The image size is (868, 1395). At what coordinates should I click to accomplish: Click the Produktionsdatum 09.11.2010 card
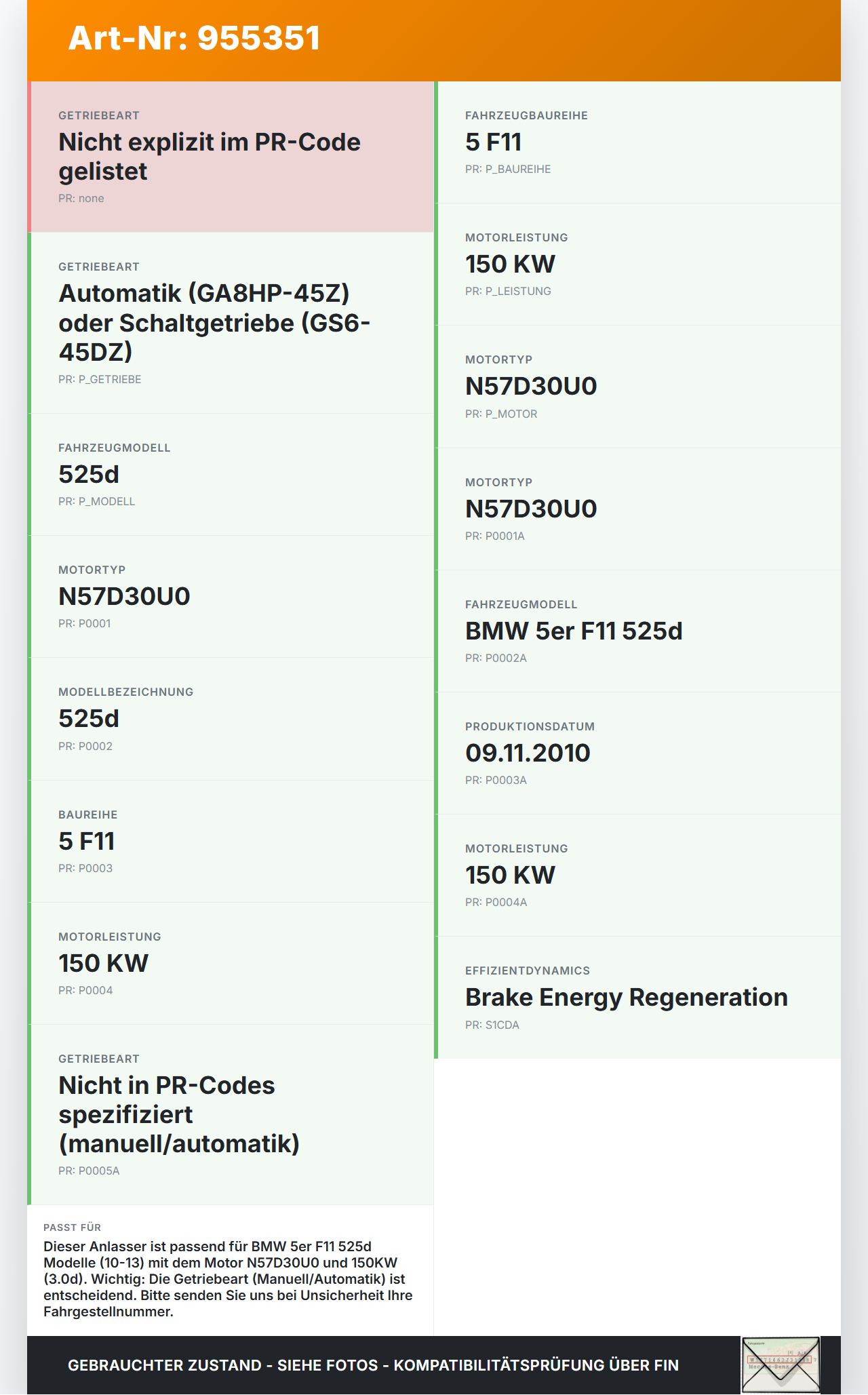(x=637, y=753)
